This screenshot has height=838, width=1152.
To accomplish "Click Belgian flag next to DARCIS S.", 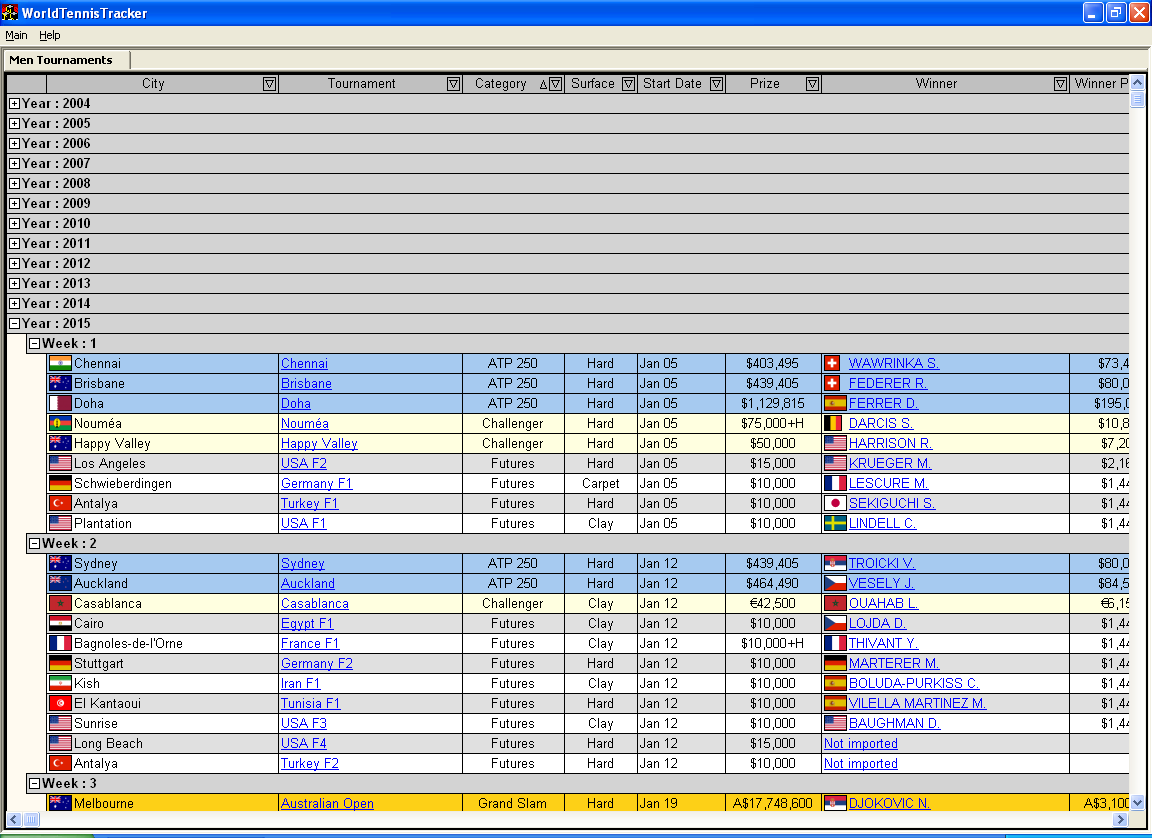I will (833, 423).
